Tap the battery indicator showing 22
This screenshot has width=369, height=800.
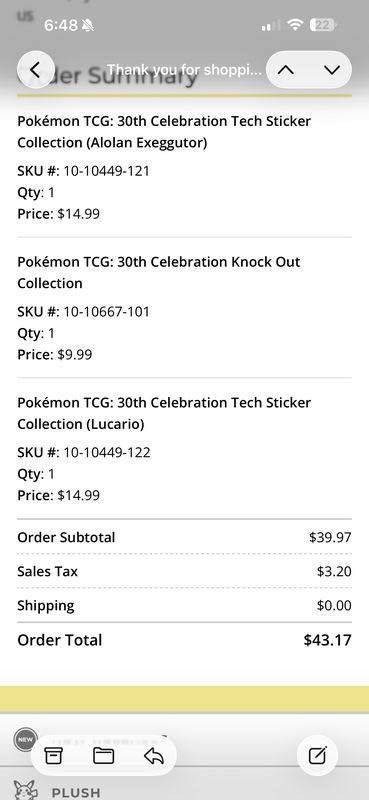324,25
